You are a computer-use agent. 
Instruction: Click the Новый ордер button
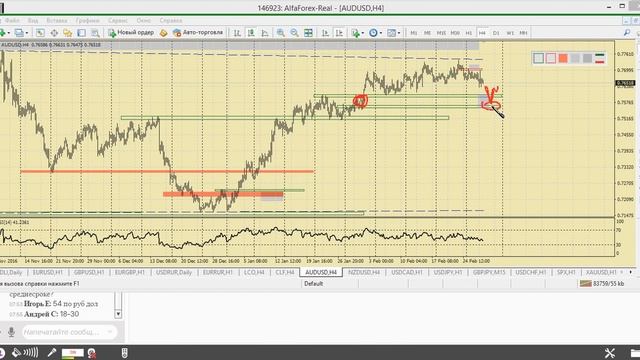(x=131, y=33)
